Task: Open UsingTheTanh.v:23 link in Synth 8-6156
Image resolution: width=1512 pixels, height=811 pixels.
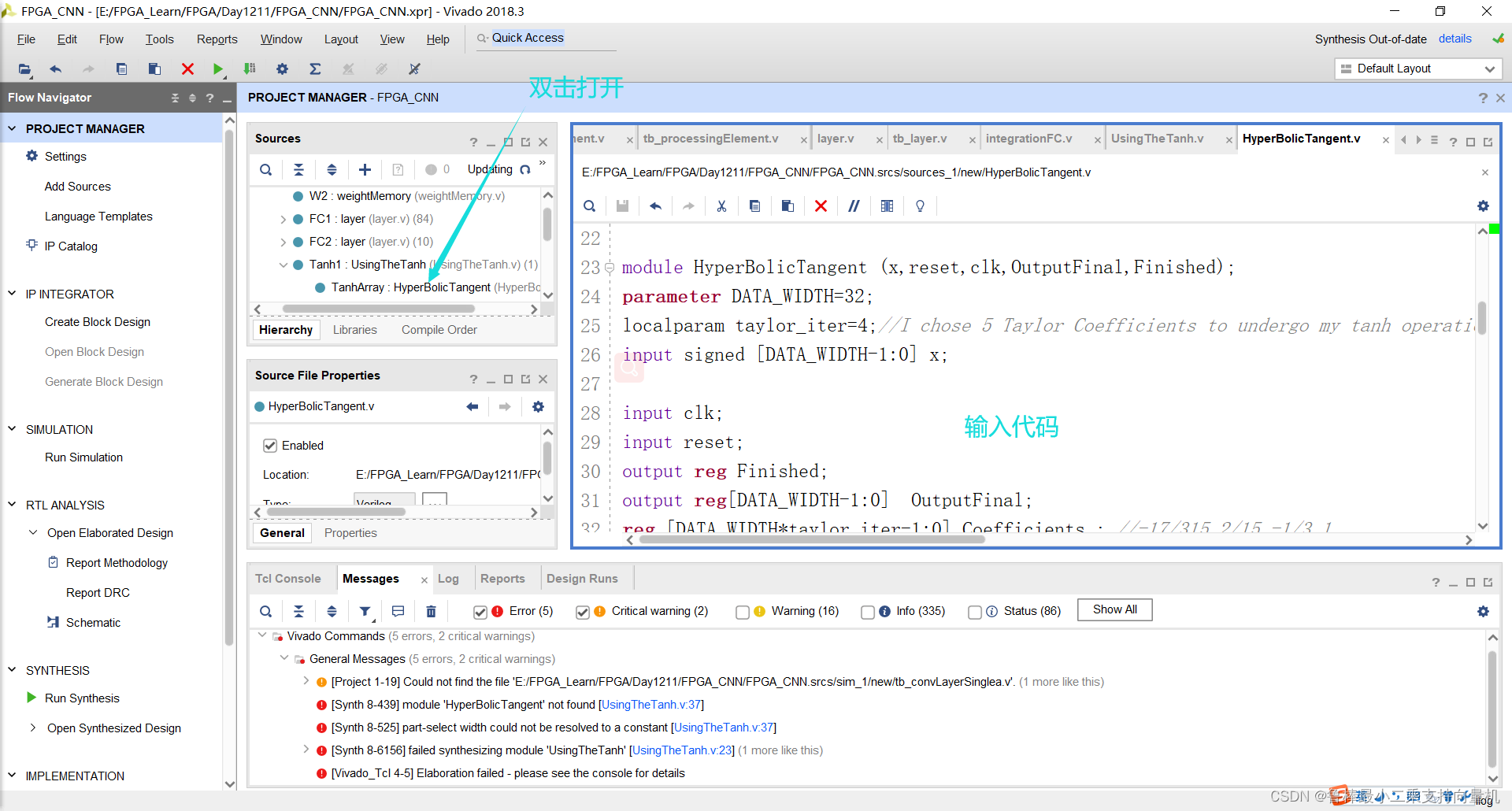Action: [681, 750]
